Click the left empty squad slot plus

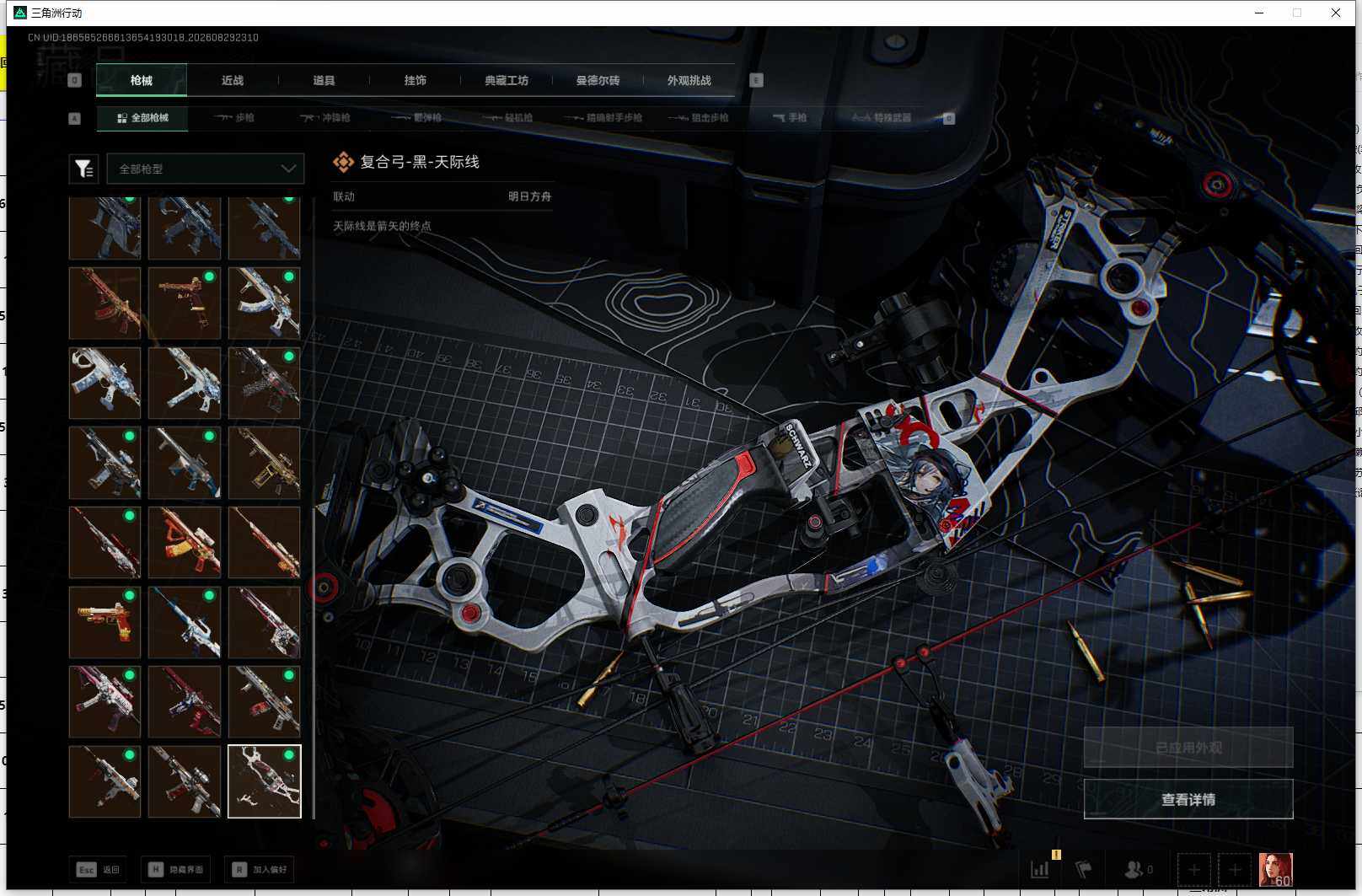[x=1193, y=869]
